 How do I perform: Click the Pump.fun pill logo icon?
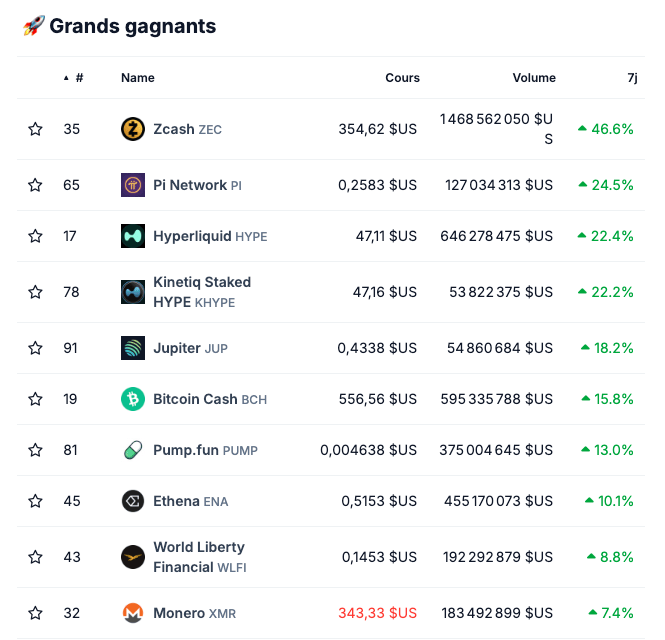click(x=133, y=450)
